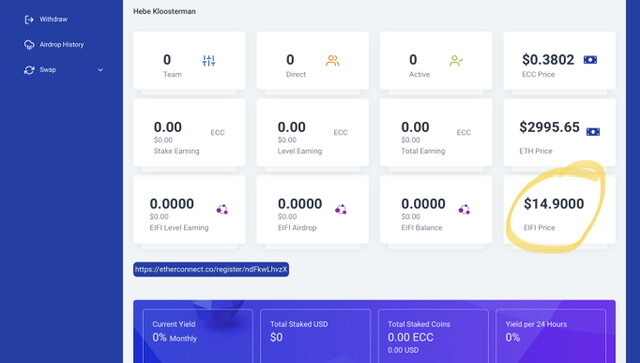
Task: Click the Active count label
Action: pos(419,74)
